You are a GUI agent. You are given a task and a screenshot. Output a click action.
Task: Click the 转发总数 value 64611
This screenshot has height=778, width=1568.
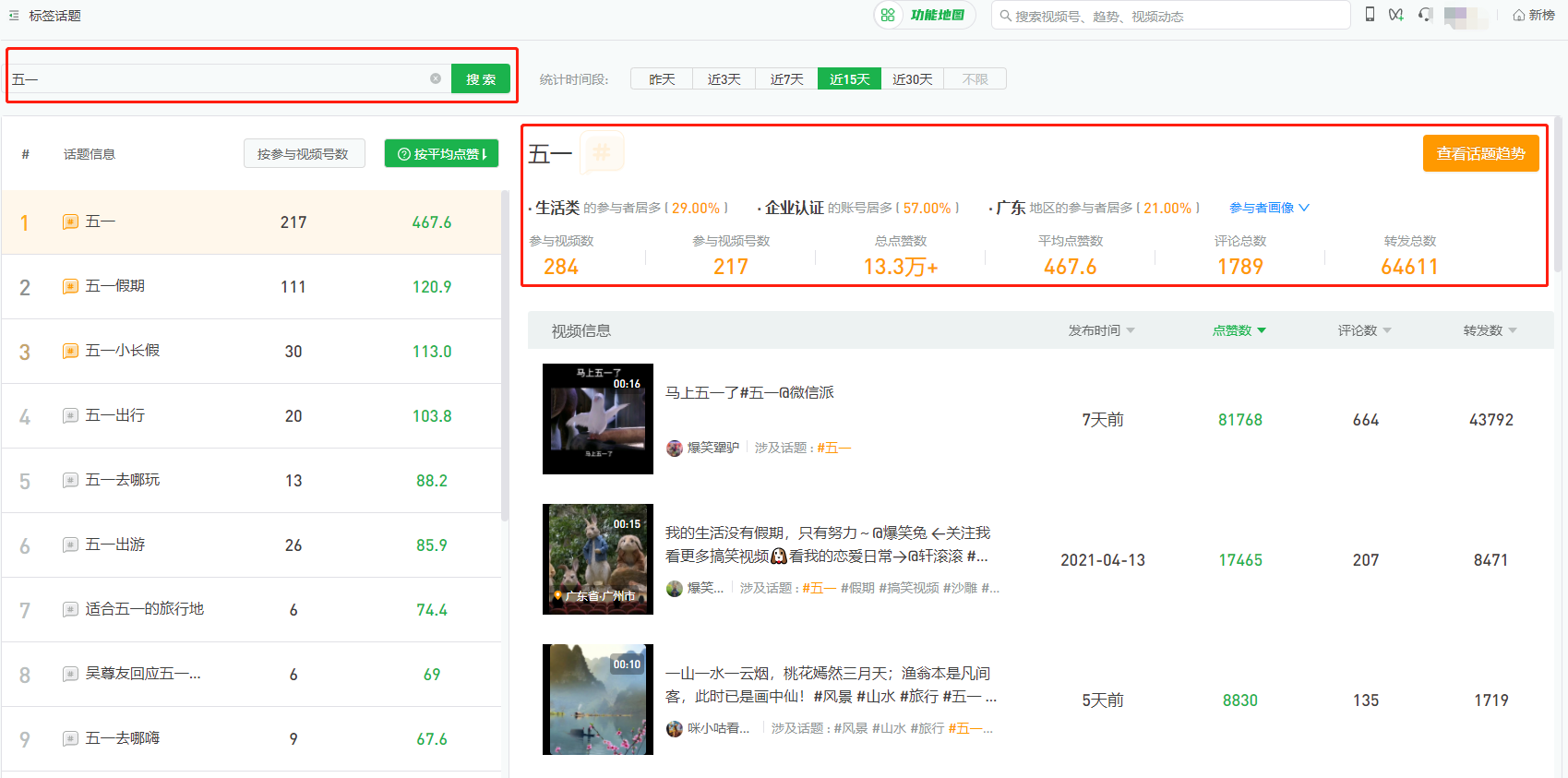point(1409,267)
